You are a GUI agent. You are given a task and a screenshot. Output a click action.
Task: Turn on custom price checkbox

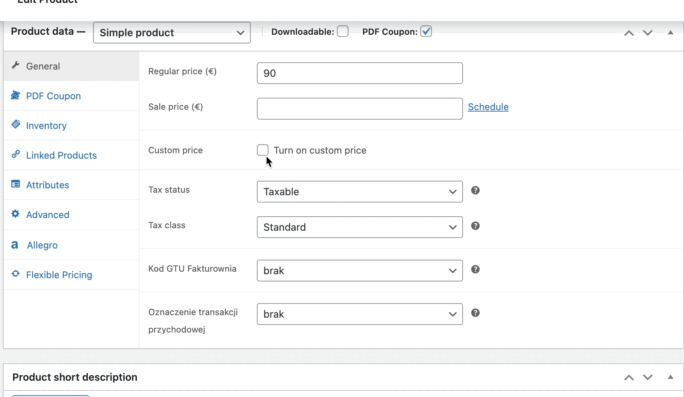263,150
